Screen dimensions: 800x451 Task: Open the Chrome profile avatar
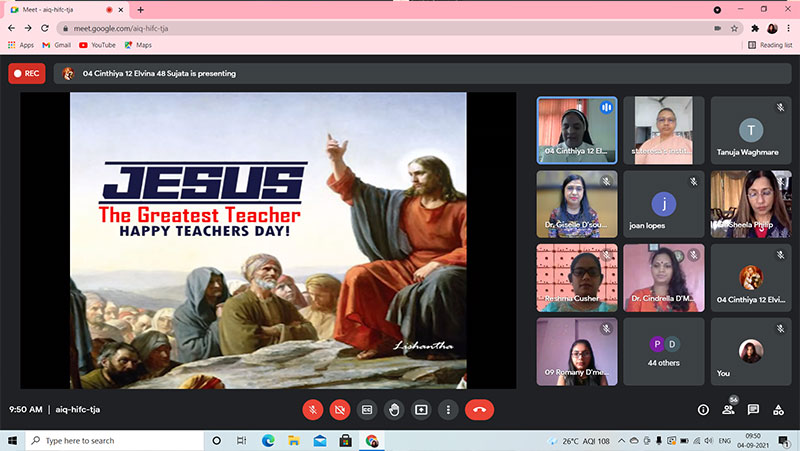pos(772,29)
